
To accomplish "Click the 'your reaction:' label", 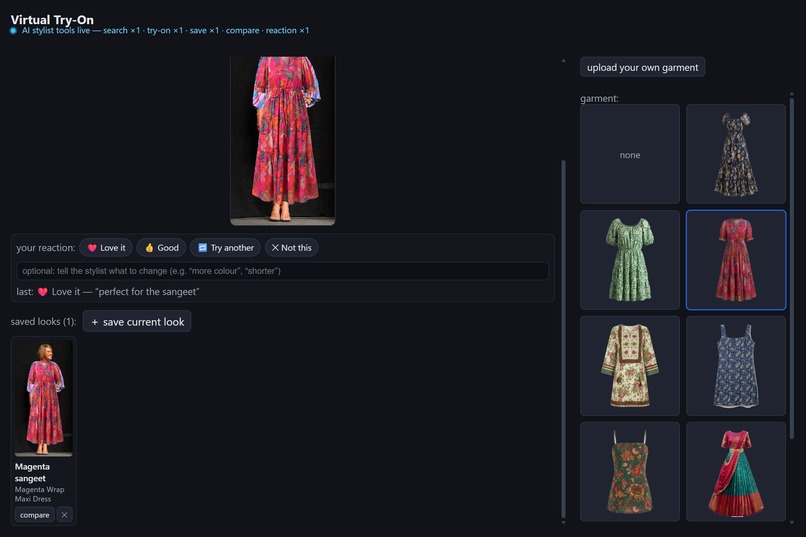I will (46, 248).
